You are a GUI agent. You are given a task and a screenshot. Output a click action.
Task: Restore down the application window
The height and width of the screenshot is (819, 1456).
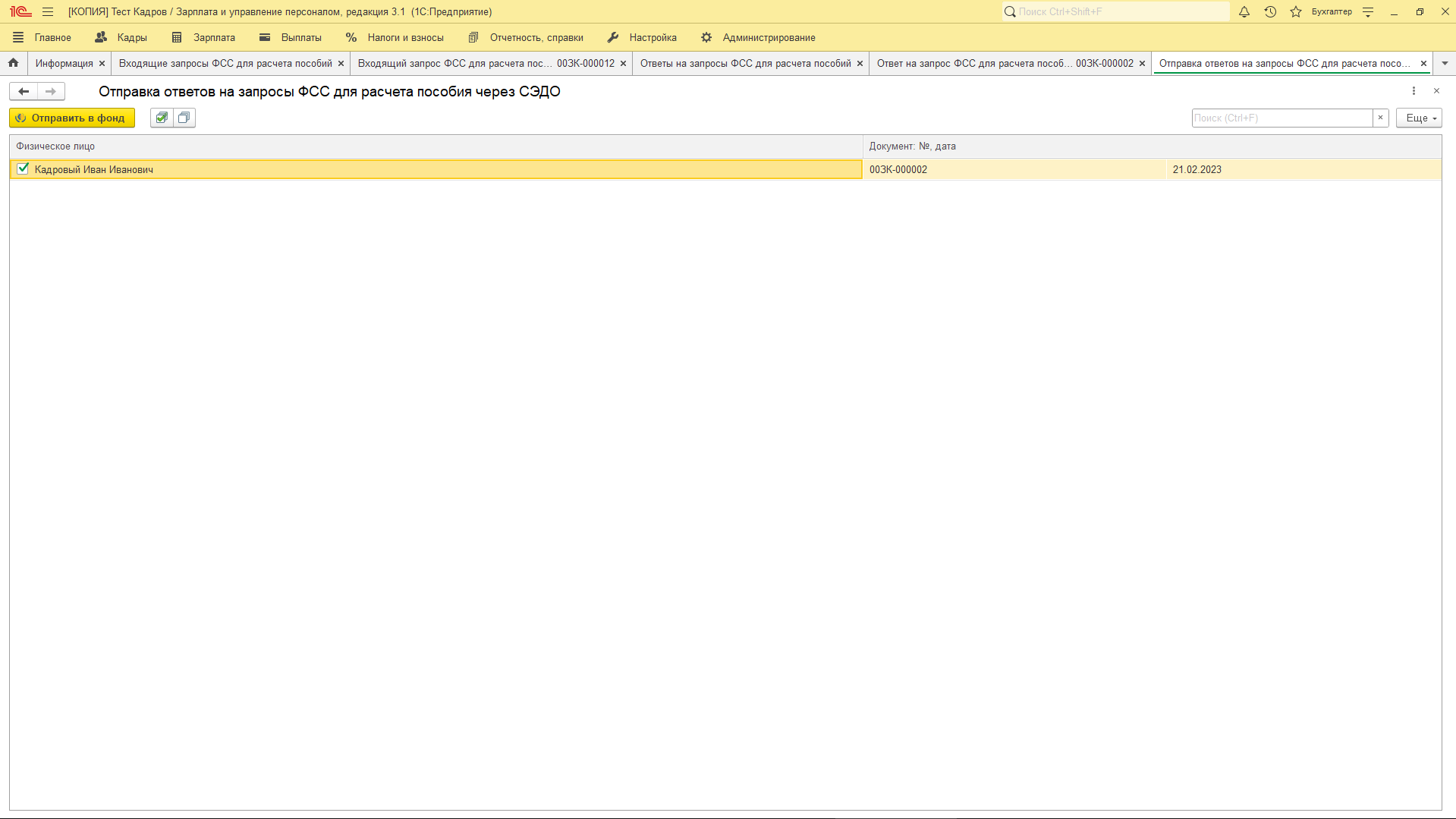point(1420,11)
